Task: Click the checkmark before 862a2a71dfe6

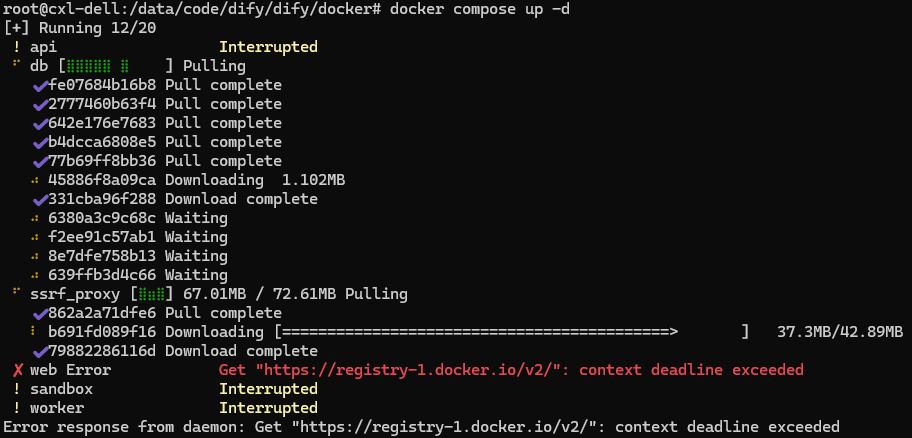Action: click(x=40, y=314)
